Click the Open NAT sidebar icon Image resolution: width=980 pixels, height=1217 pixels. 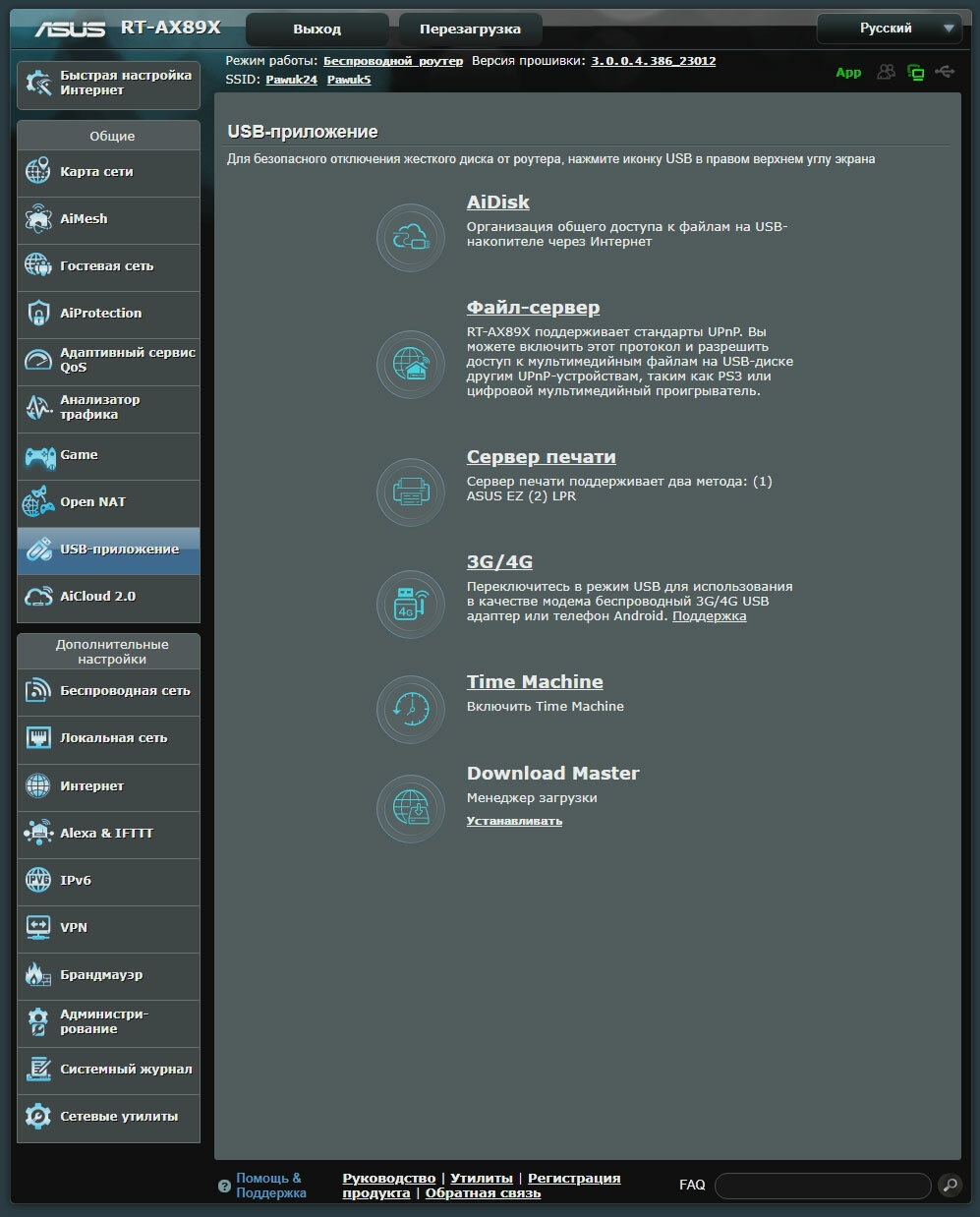click(x=38, y=501)
